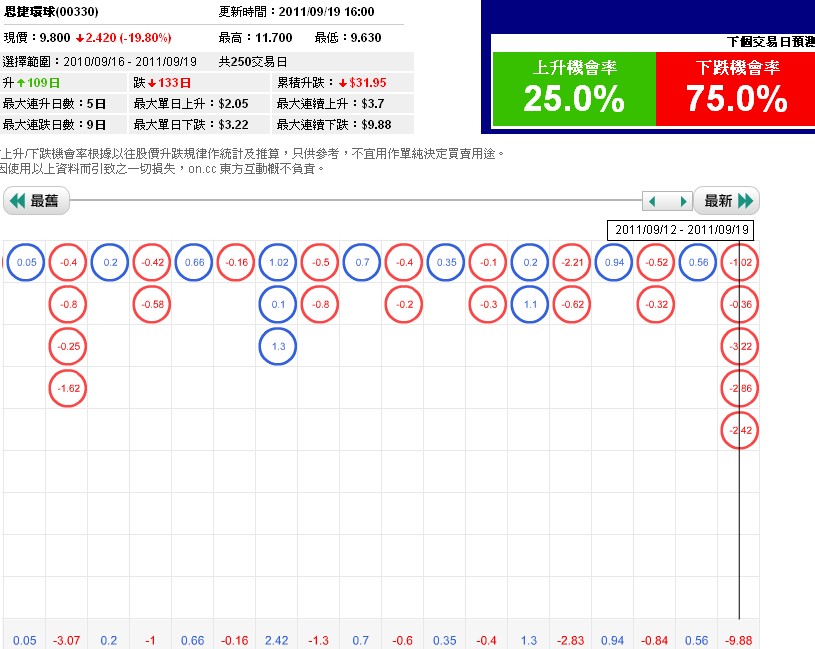This screenshot has width=815, height=649.
Task: Jump to latest with 最新 button
Action: pos(728,201)
